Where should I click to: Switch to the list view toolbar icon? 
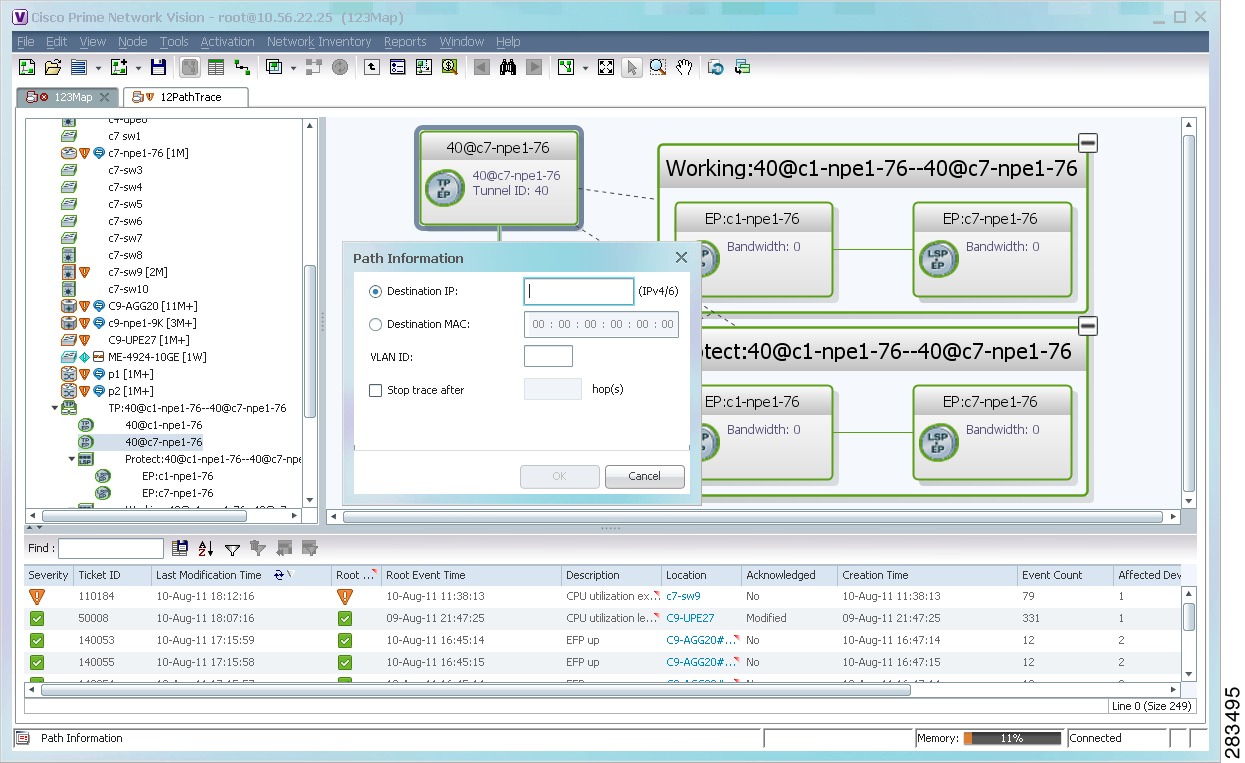tap(215, 67)
